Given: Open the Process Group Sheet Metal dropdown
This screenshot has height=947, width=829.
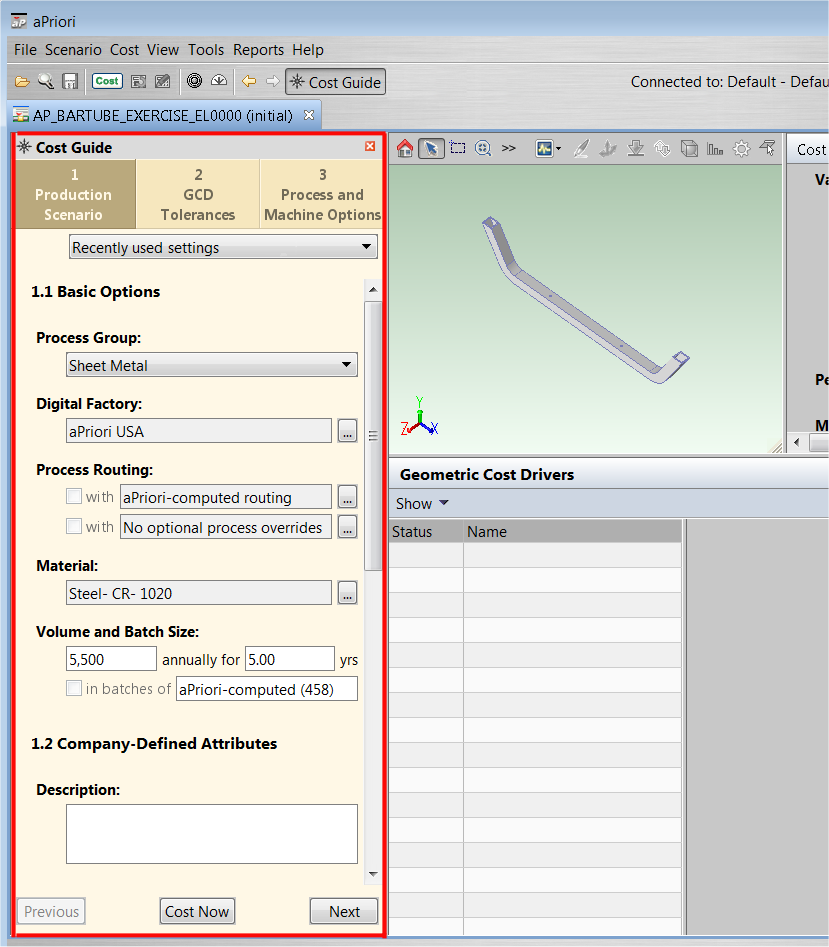Looking at the screenshot, I should (x=211, y=365).
